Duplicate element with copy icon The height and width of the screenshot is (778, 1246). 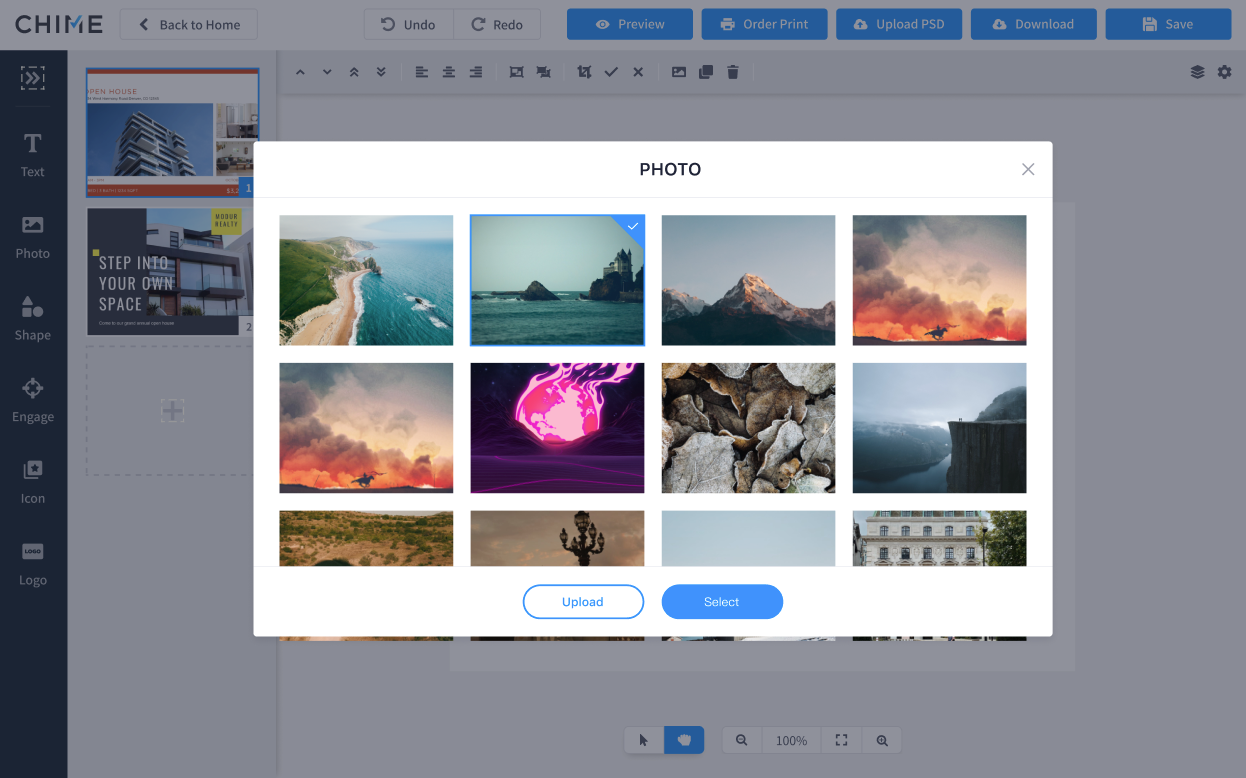[x=706, y=72]
